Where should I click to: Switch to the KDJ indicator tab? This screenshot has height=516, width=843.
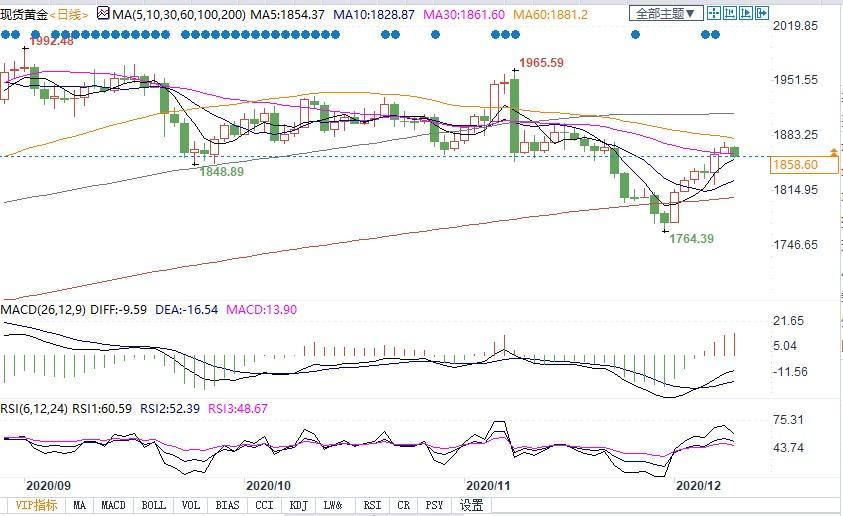point(296,506)
